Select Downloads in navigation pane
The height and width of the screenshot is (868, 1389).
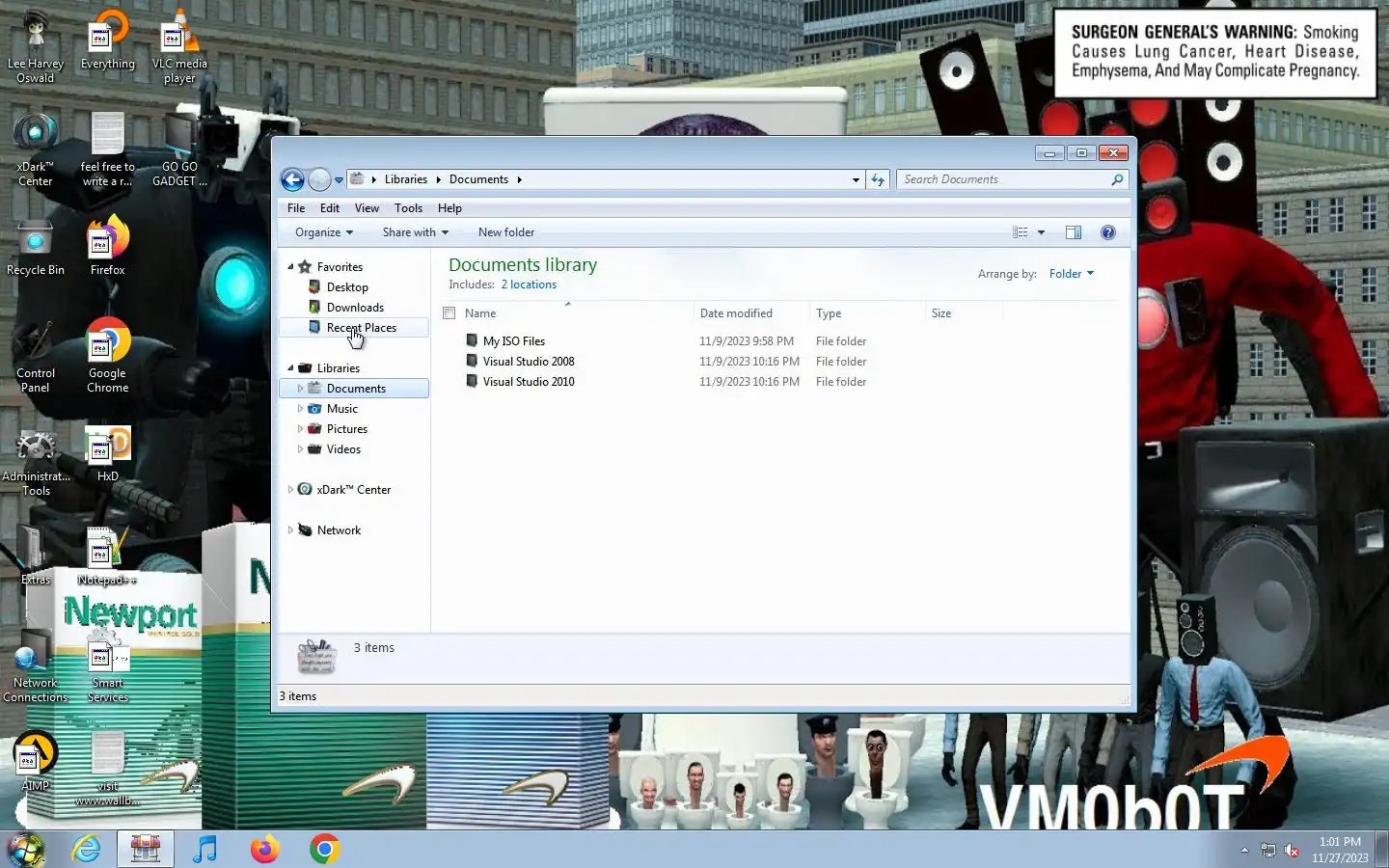[353, 308]
